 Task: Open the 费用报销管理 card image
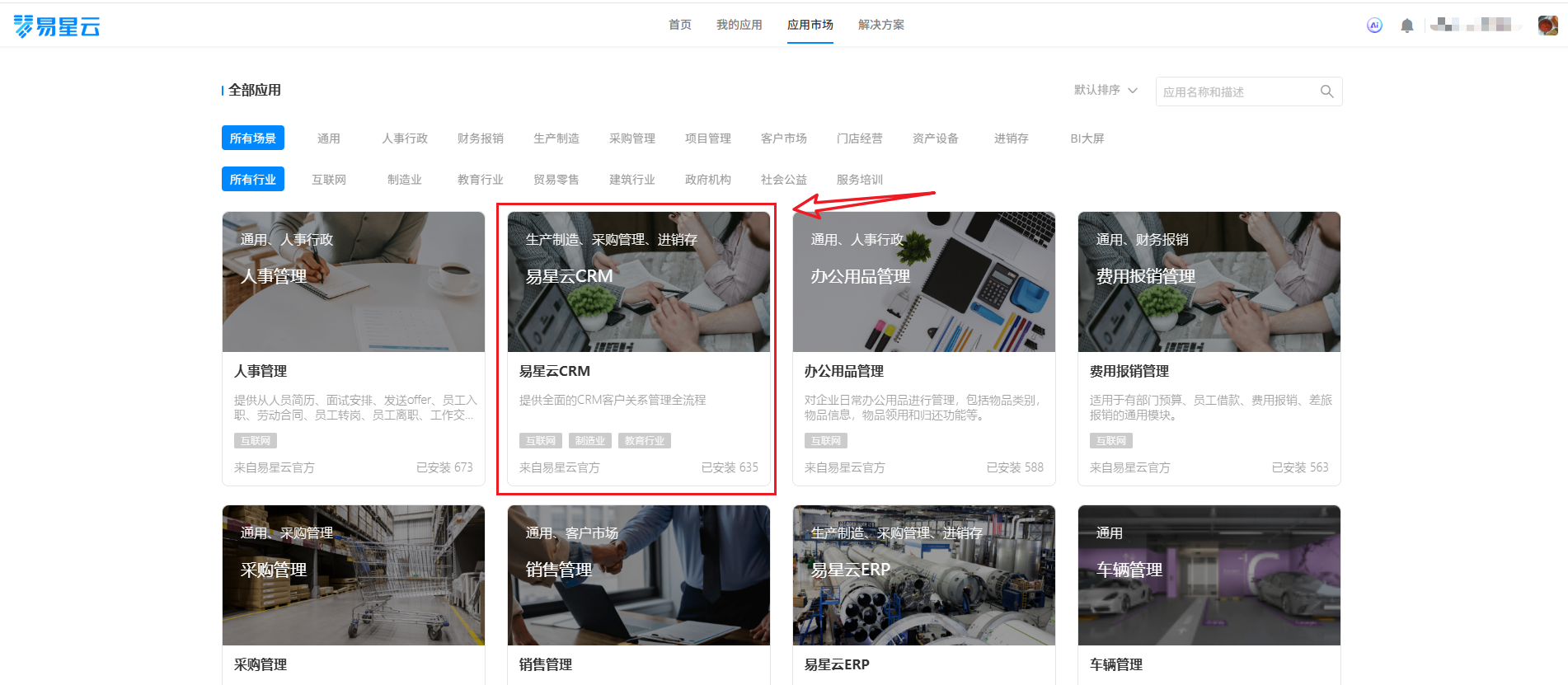pos(1209,282)
